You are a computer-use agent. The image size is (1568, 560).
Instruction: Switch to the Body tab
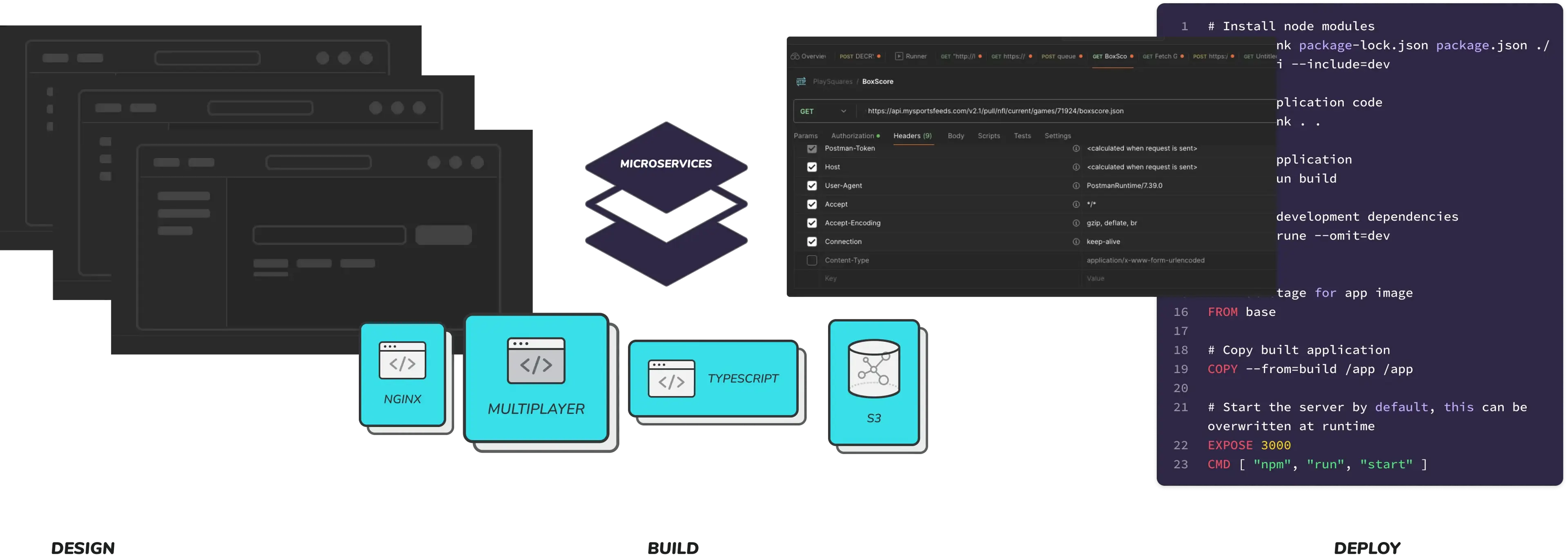click(955, 136)
